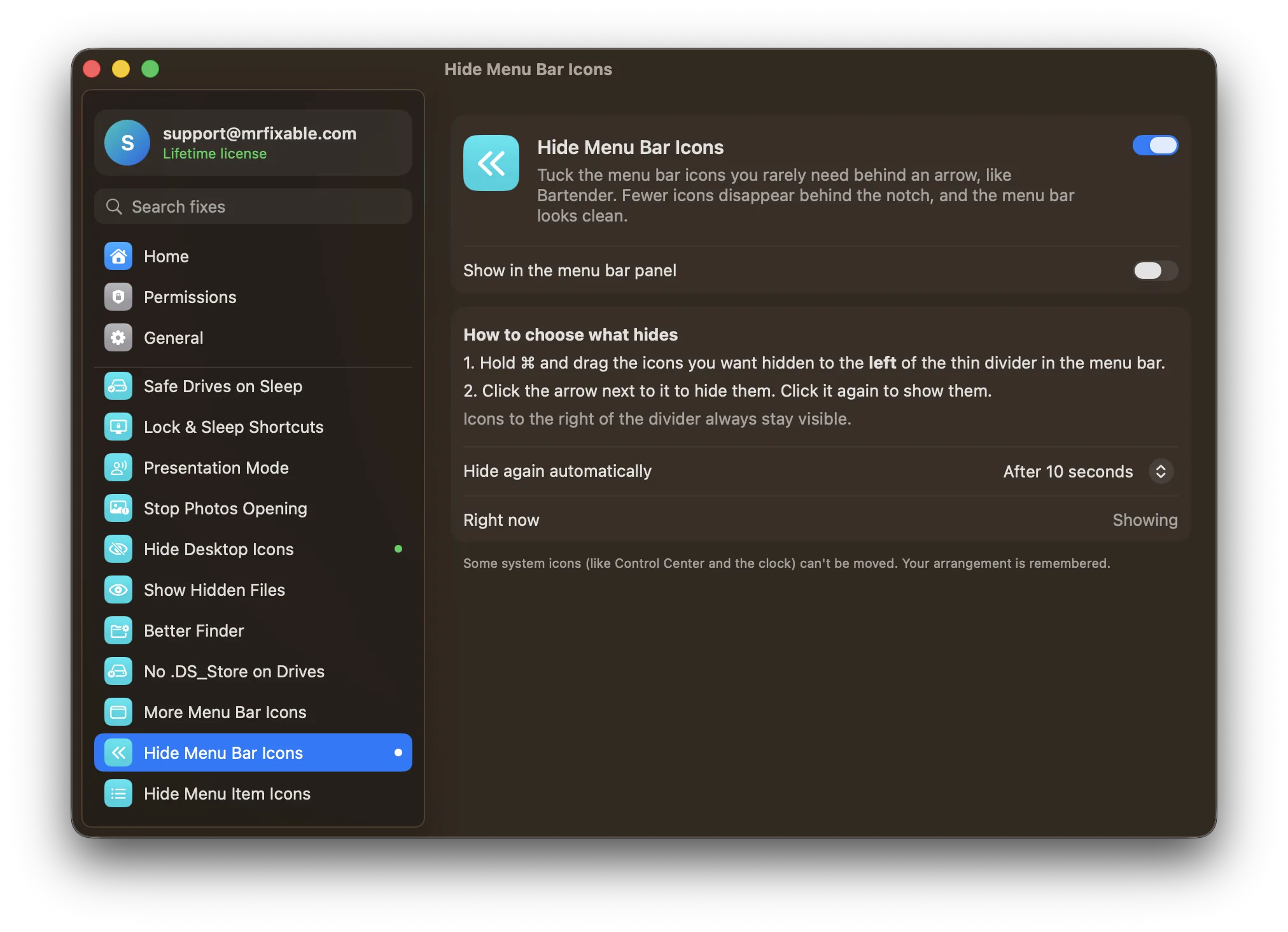
Task: Click the General gear icon
Action: (118, 337)
